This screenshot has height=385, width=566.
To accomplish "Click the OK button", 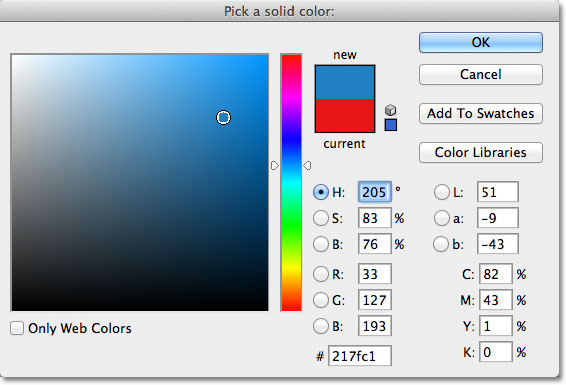I will point(480,43).
